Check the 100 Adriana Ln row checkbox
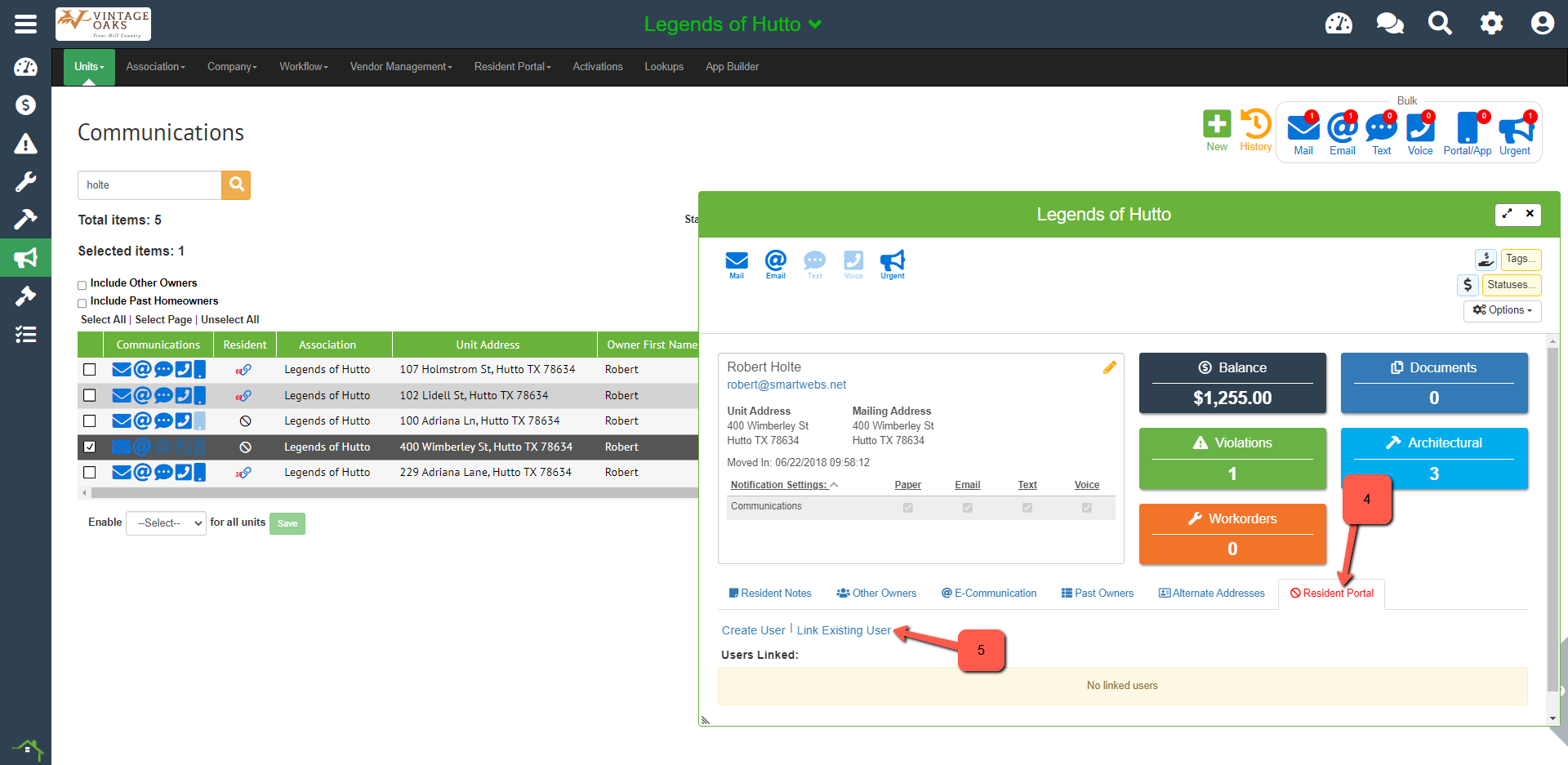 tap(90, 421)
